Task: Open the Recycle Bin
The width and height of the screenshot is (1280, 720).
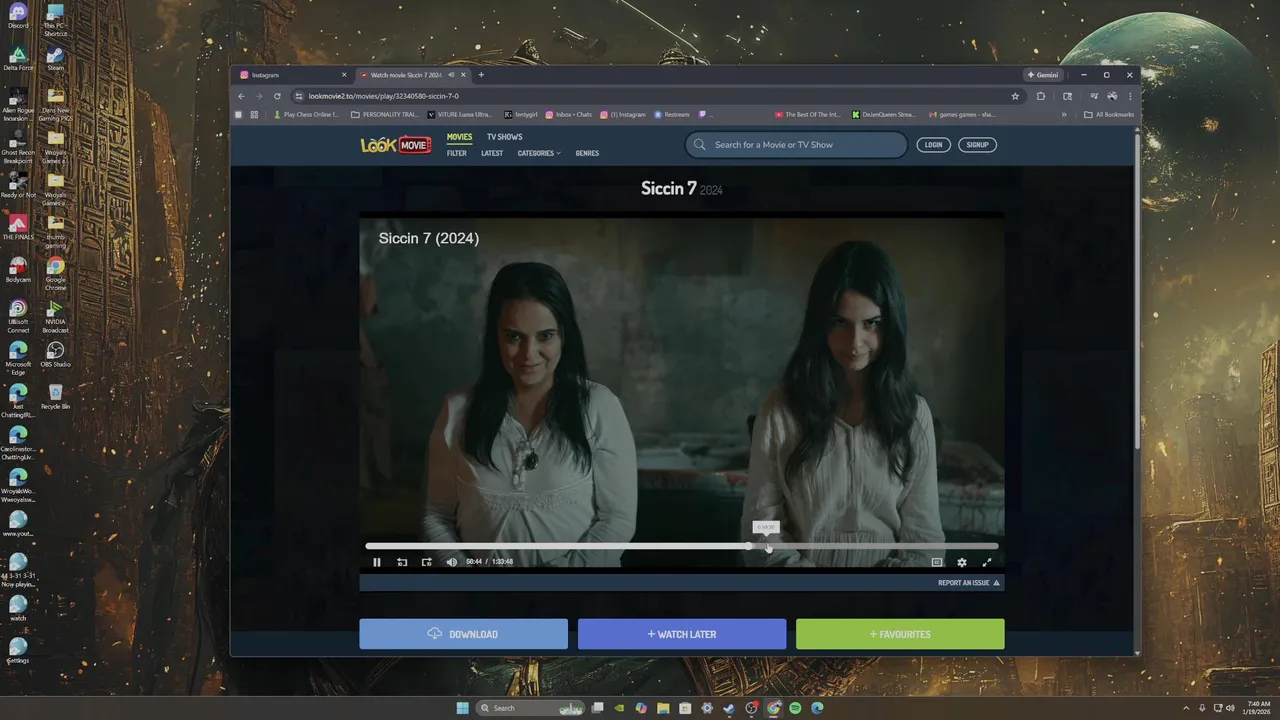Action: [55, 396]
